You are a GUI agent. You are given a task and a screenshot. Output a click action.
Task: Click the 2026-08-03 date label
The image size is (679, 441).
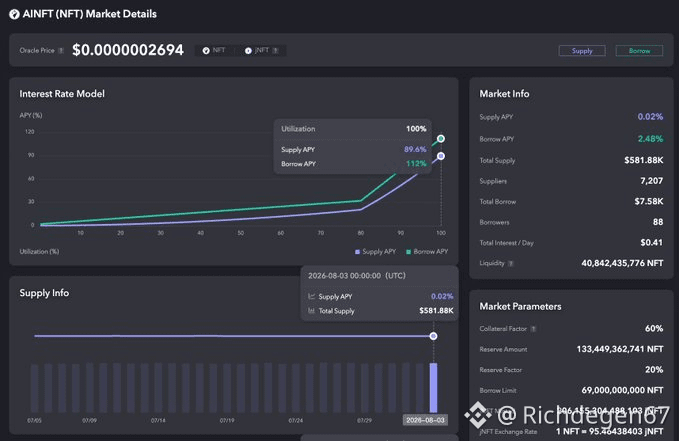(425, 420)
